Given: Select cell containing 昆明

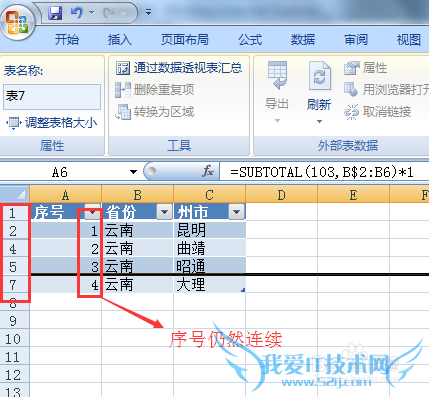Looking at the screenshot, I should point(210,230).
